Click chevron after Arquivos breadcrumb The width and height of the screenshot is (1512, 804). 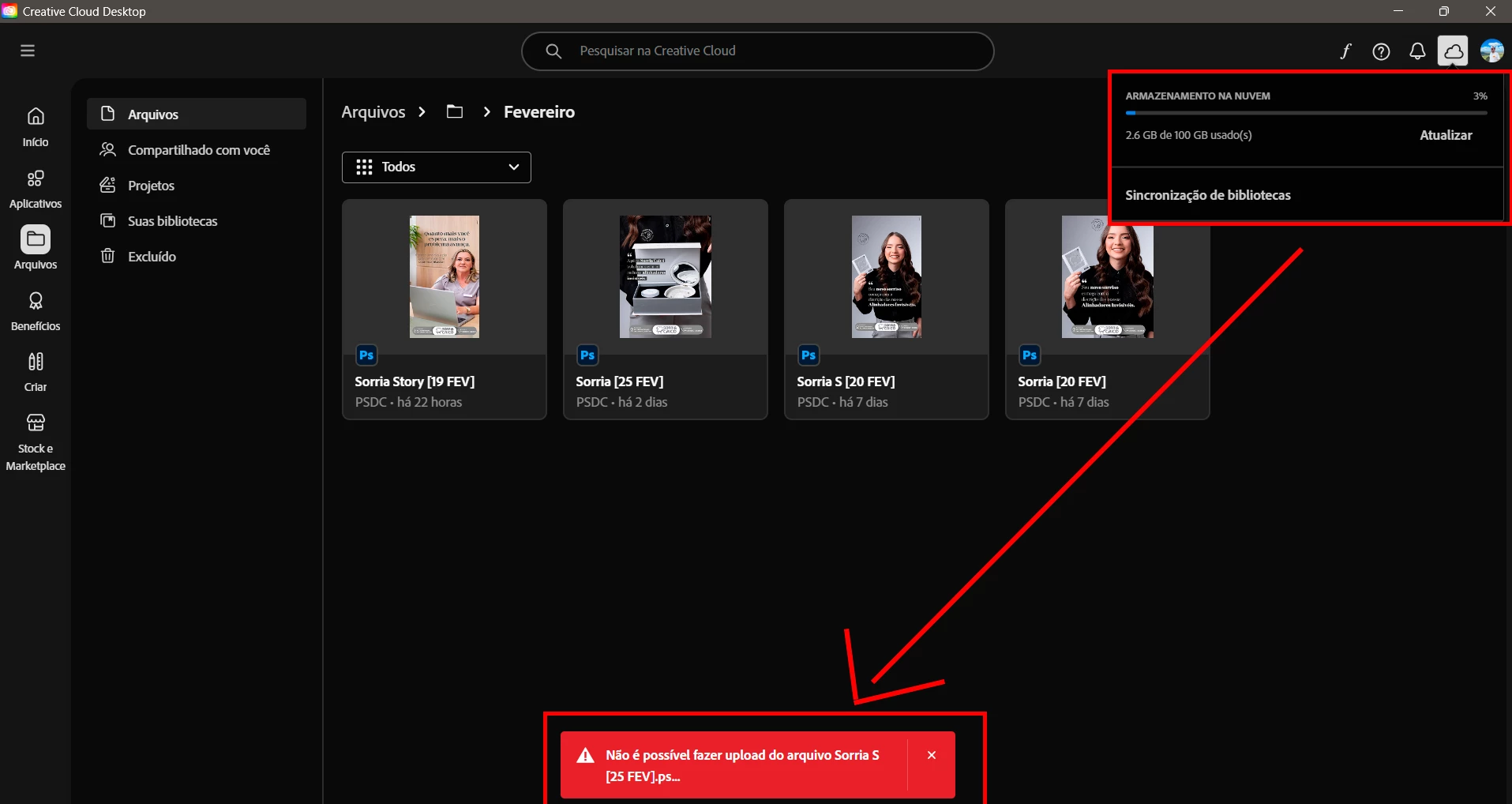click(x=422, y=111)
